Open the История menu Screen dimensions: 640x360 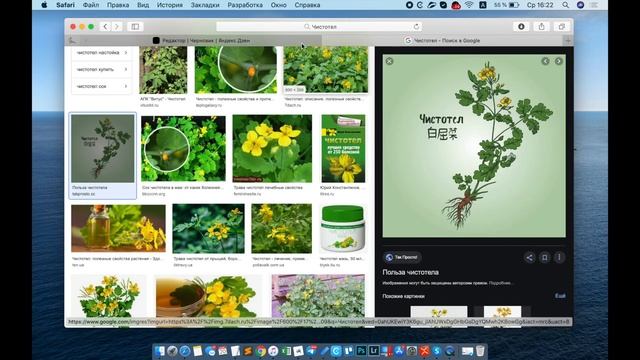[170, 5]
